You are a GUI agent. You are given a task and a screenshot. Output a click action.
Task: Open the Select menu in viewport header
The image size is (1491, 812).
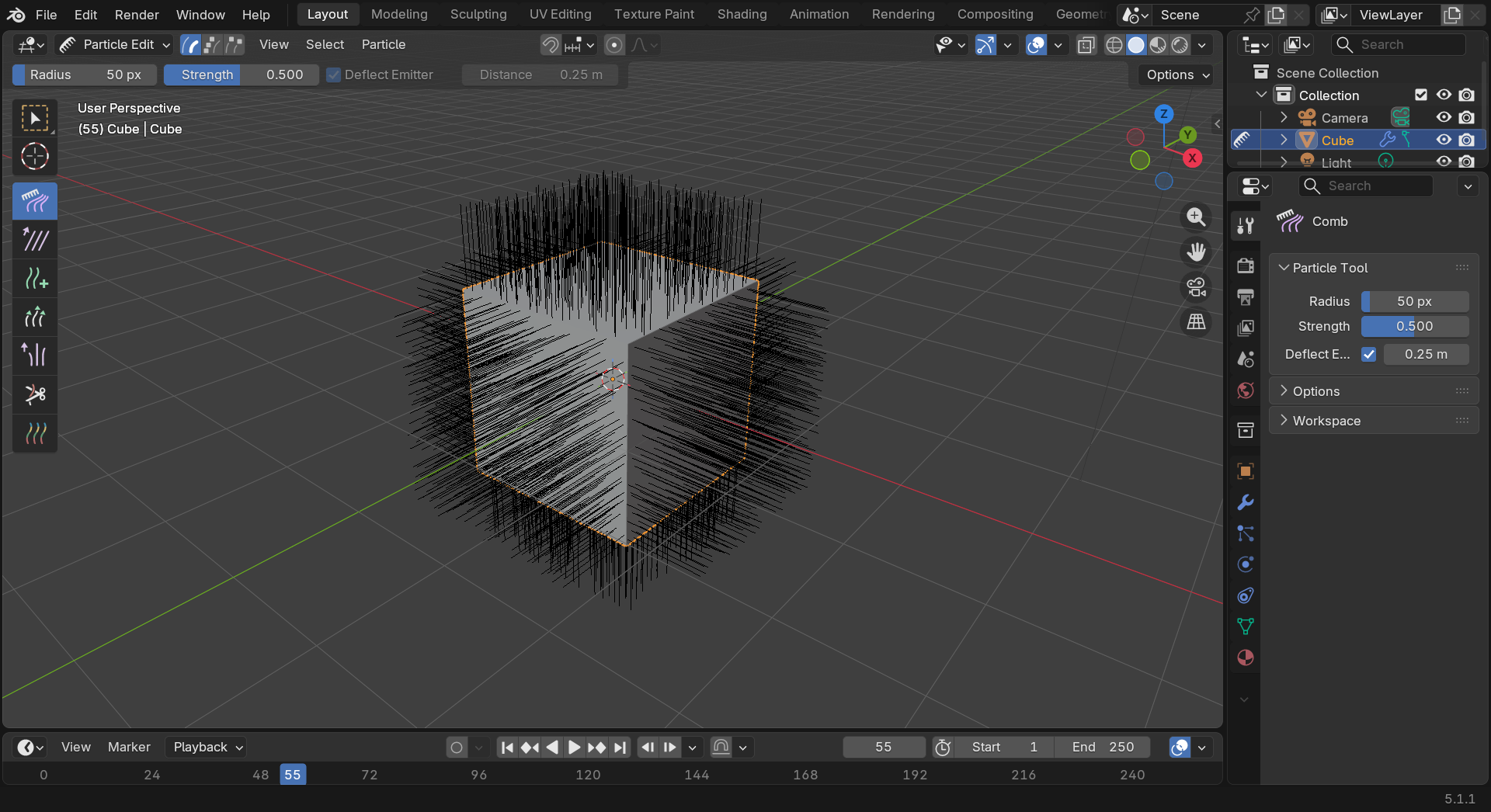tap(325, 45)
